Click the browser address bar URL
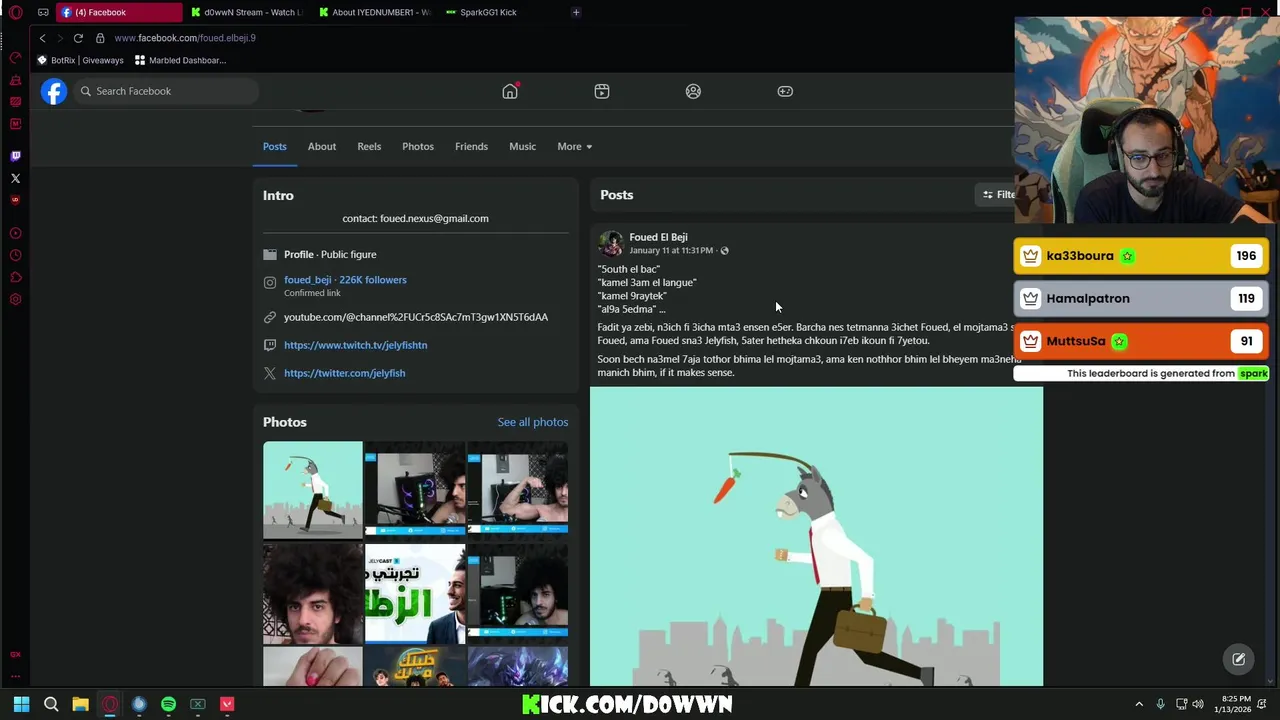The image size is (1280, 720). click(185, 38)
